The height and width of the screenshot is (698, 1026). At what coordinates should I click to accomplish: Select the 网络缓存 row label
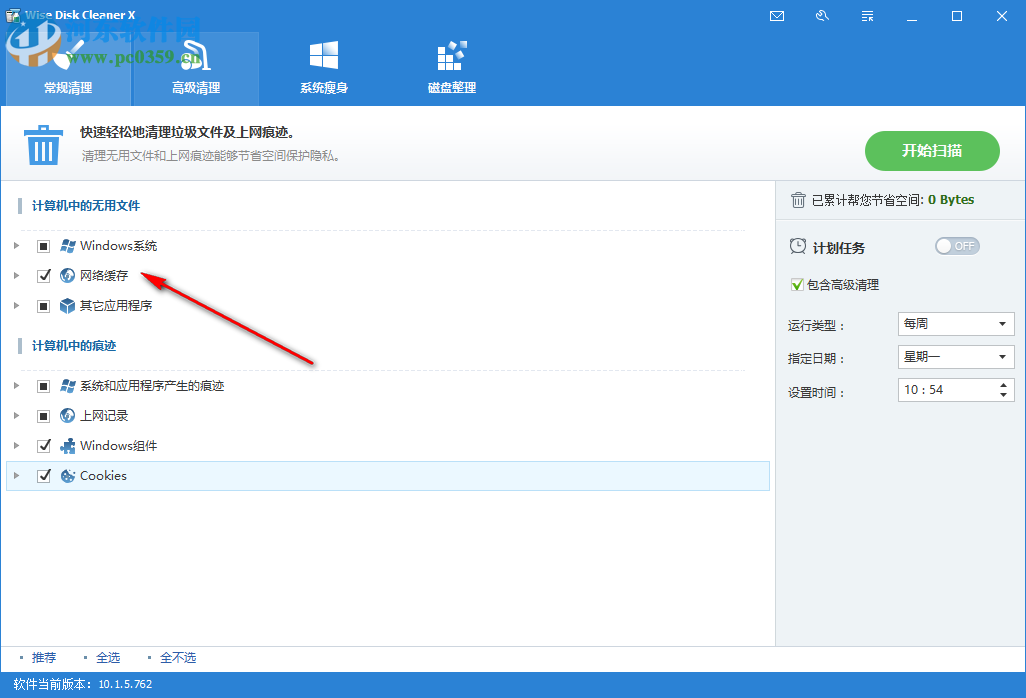point(104,275)
